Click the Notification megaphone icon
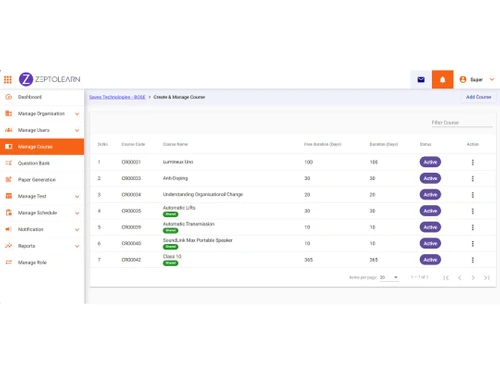Image resolution: width=500 pixels, height=375 pixels. 9,229
